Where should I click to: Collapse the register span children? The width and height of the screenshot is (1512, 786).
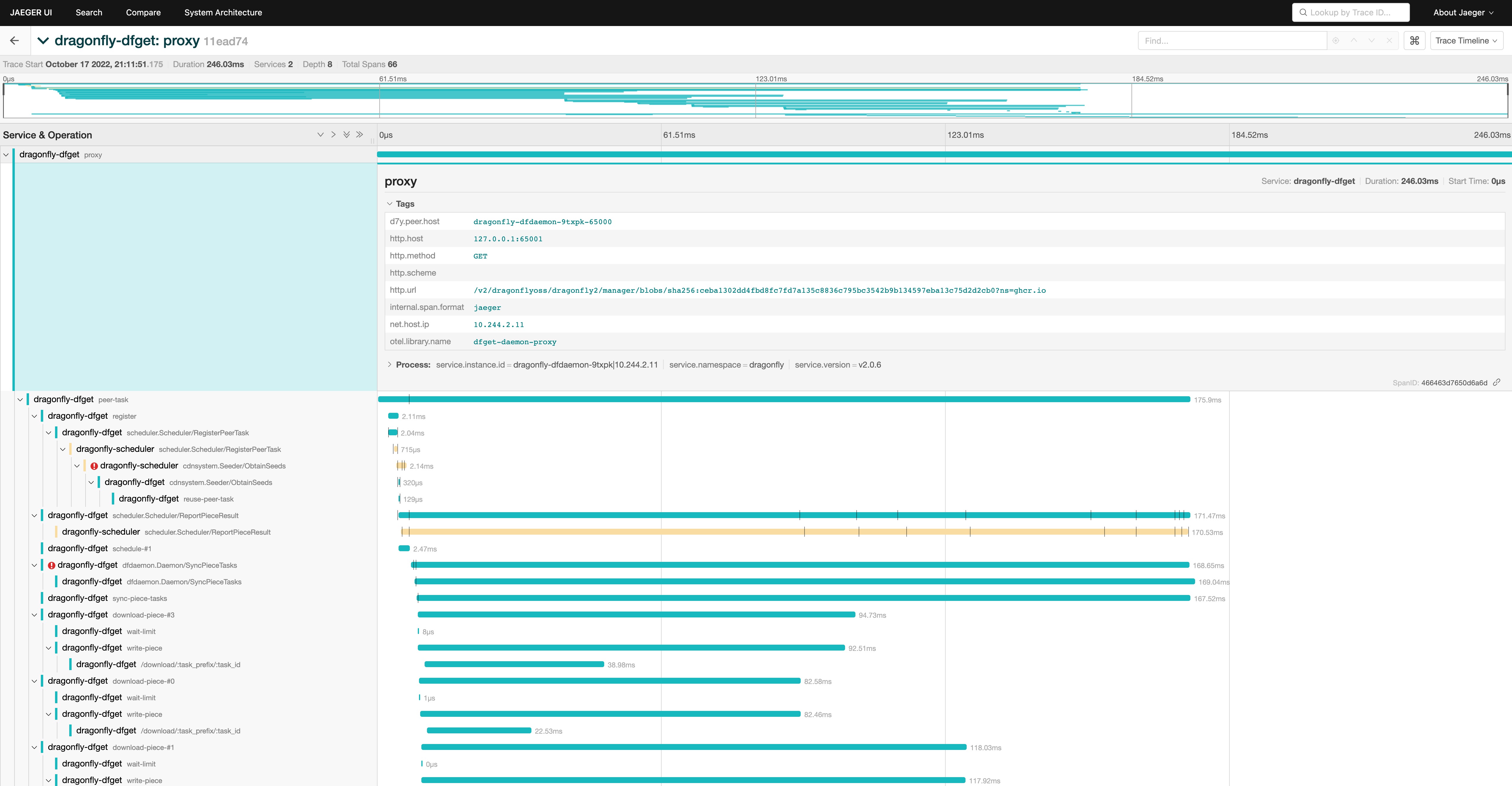pyautogui.click(x=34, y=416)
